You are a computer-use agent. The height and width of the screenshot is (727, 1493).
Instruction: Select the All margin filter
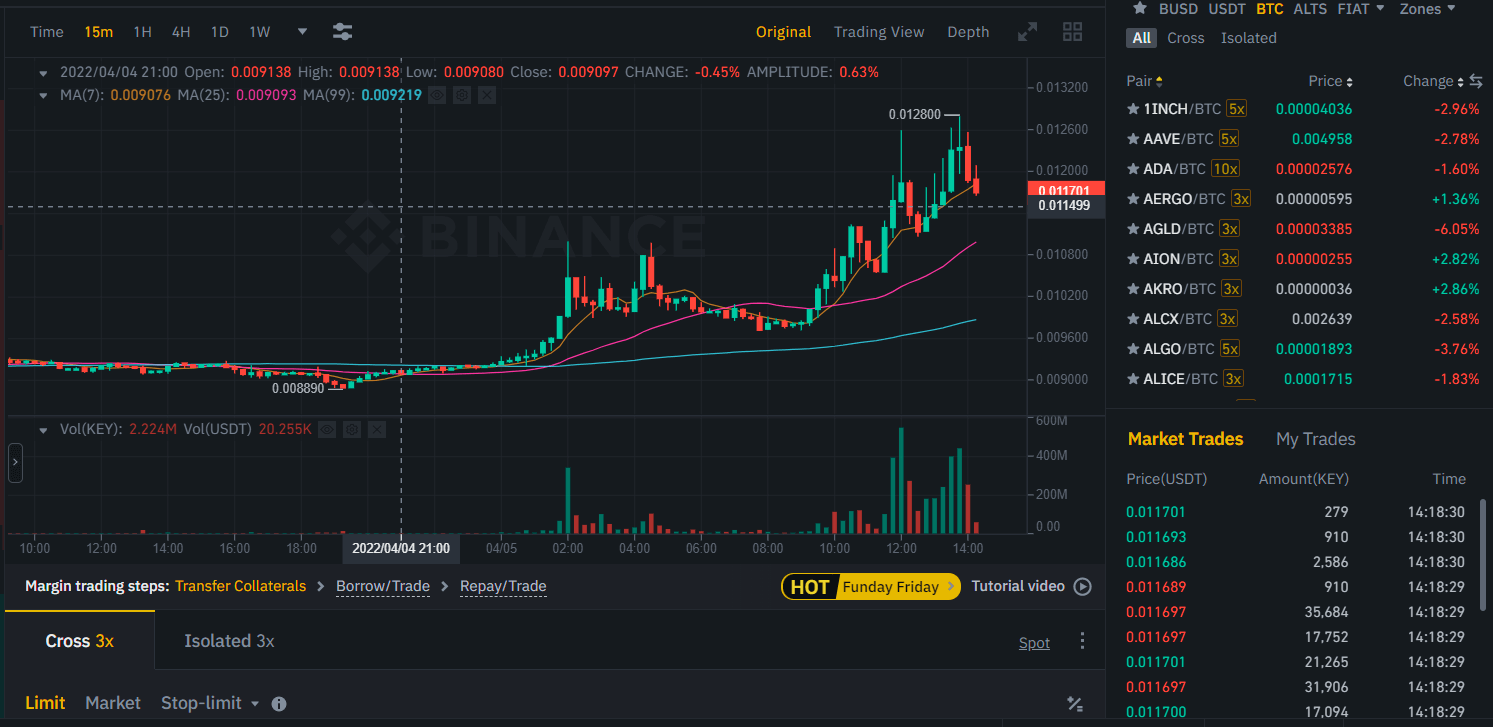click(1142, 38)
